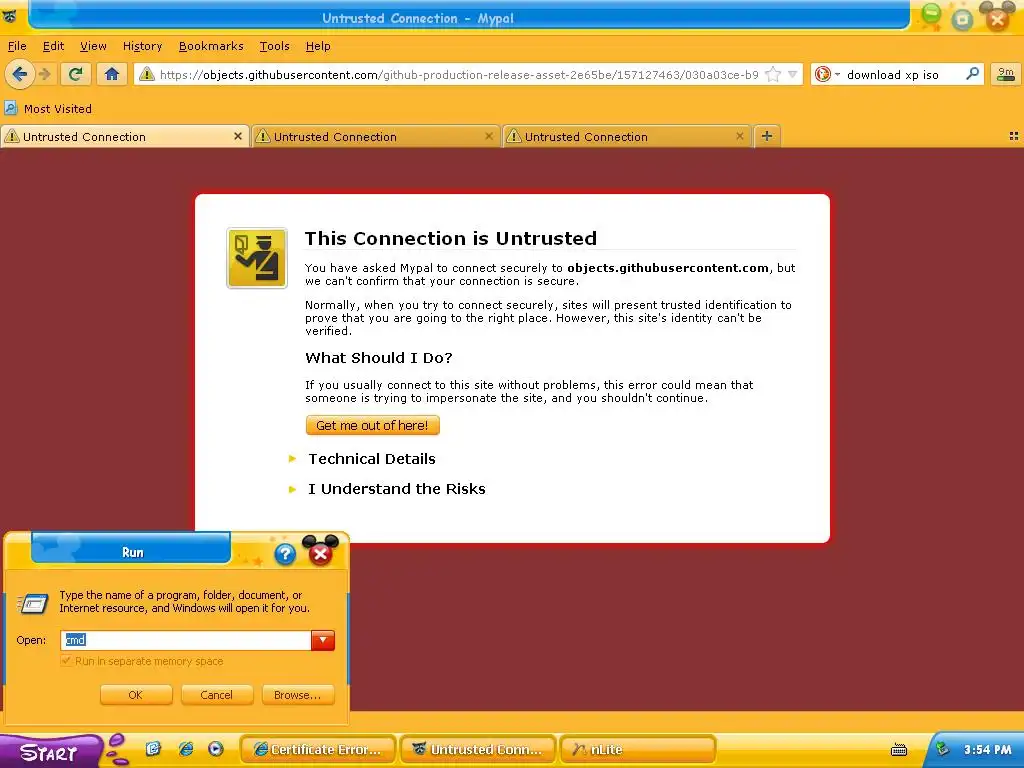Click the untrusted connection officer icon
This screenshot has height=768, width=1024.
(257, 258)
